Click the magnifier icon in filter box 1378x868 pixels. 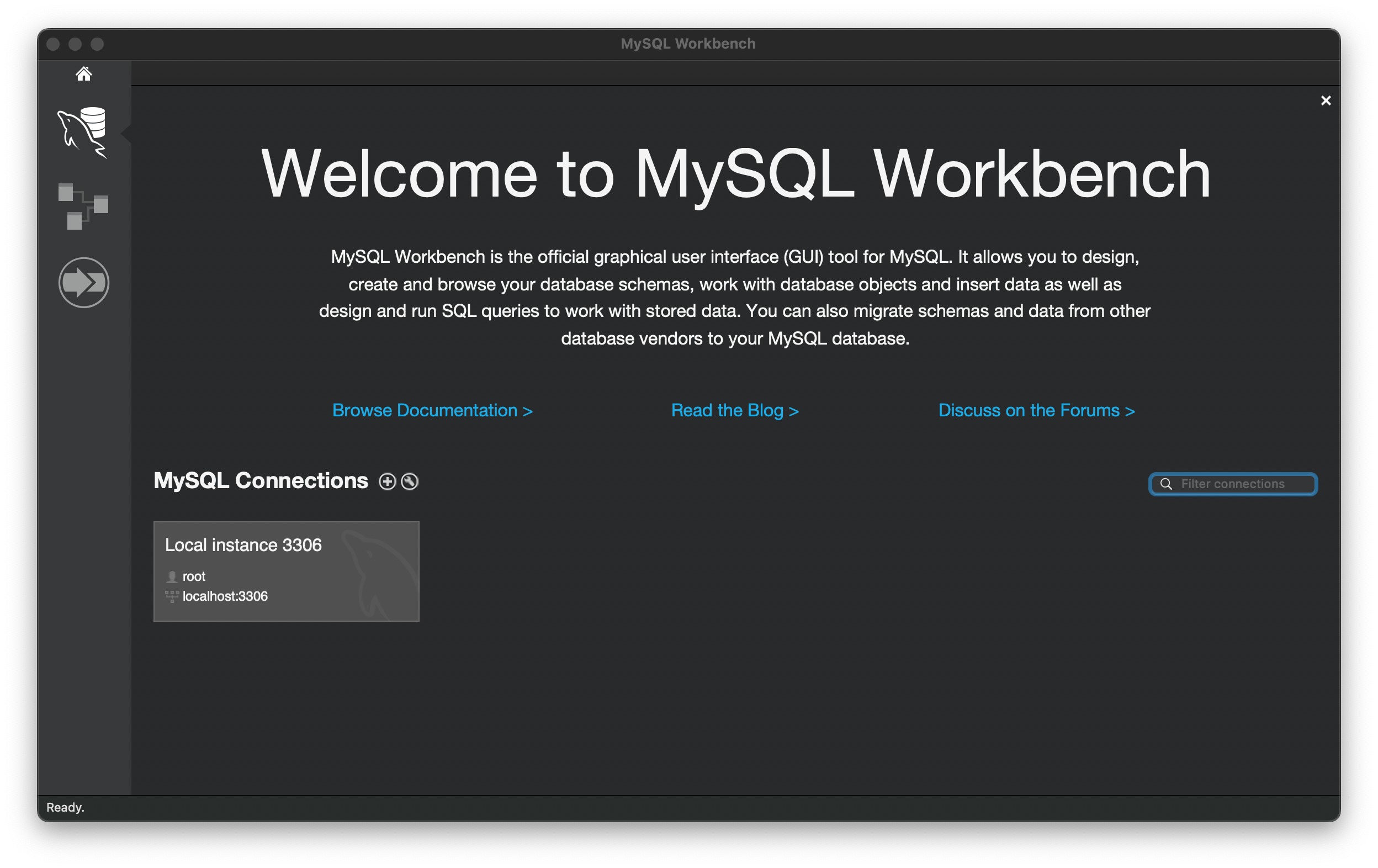(x=1165, y=484)
